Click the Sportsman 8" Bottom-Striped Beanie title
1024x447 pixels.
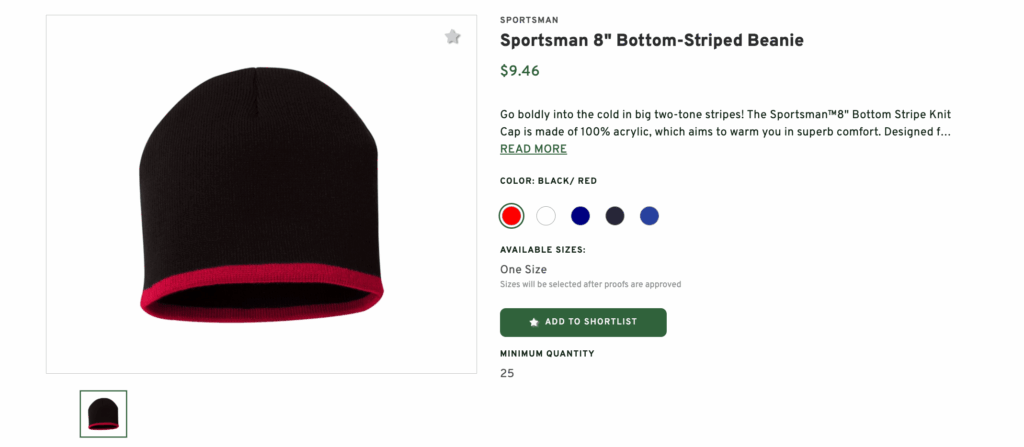[x=651, y=41]
